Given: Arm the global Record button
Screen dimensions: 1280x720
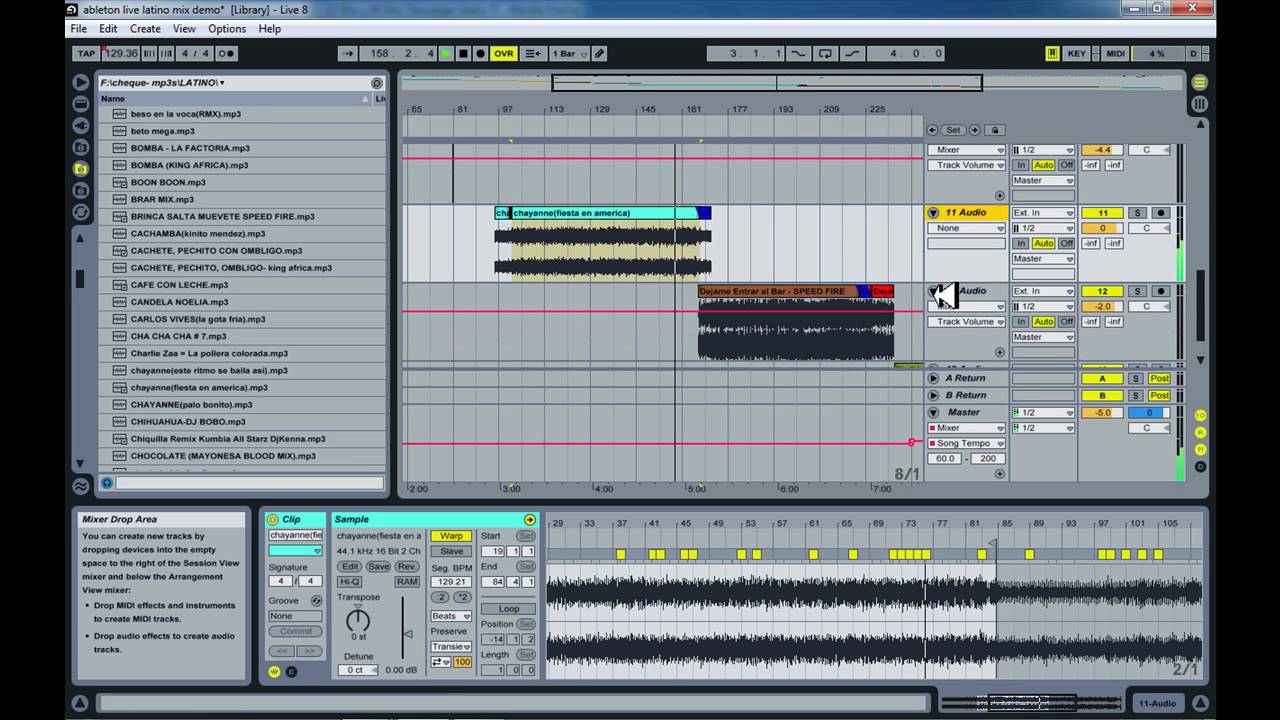Looking at the screenshot, I should point(480,53).
